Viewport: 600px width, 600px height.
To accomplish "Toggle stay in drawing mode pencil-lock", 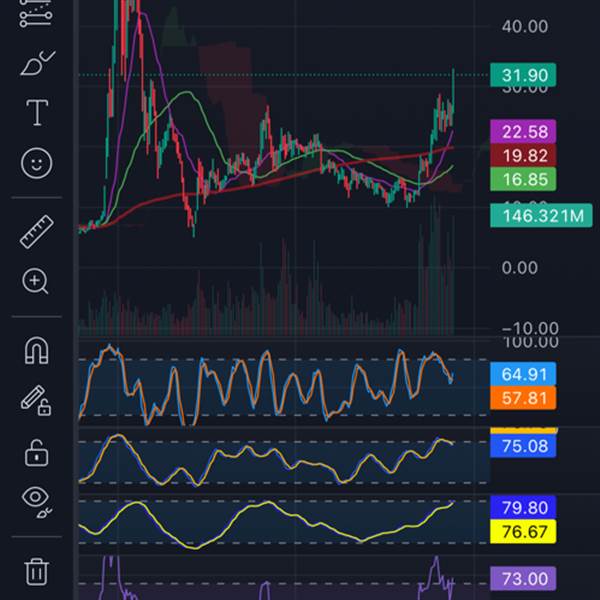I will click(x=36, y=401).
